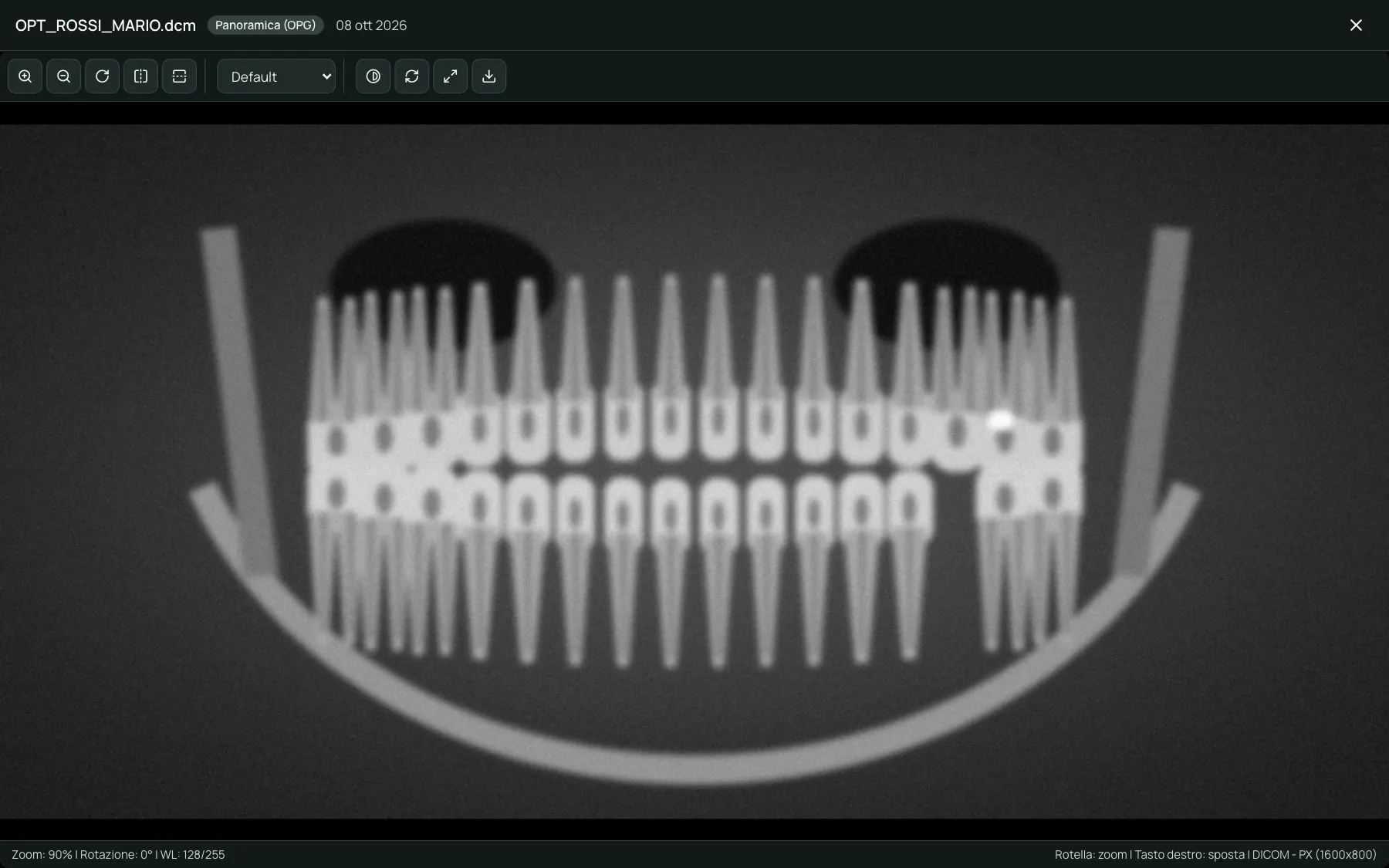The image size is (1389, 868).
Task: Flip the image horizontally
Action: click(x=140, y=76)
